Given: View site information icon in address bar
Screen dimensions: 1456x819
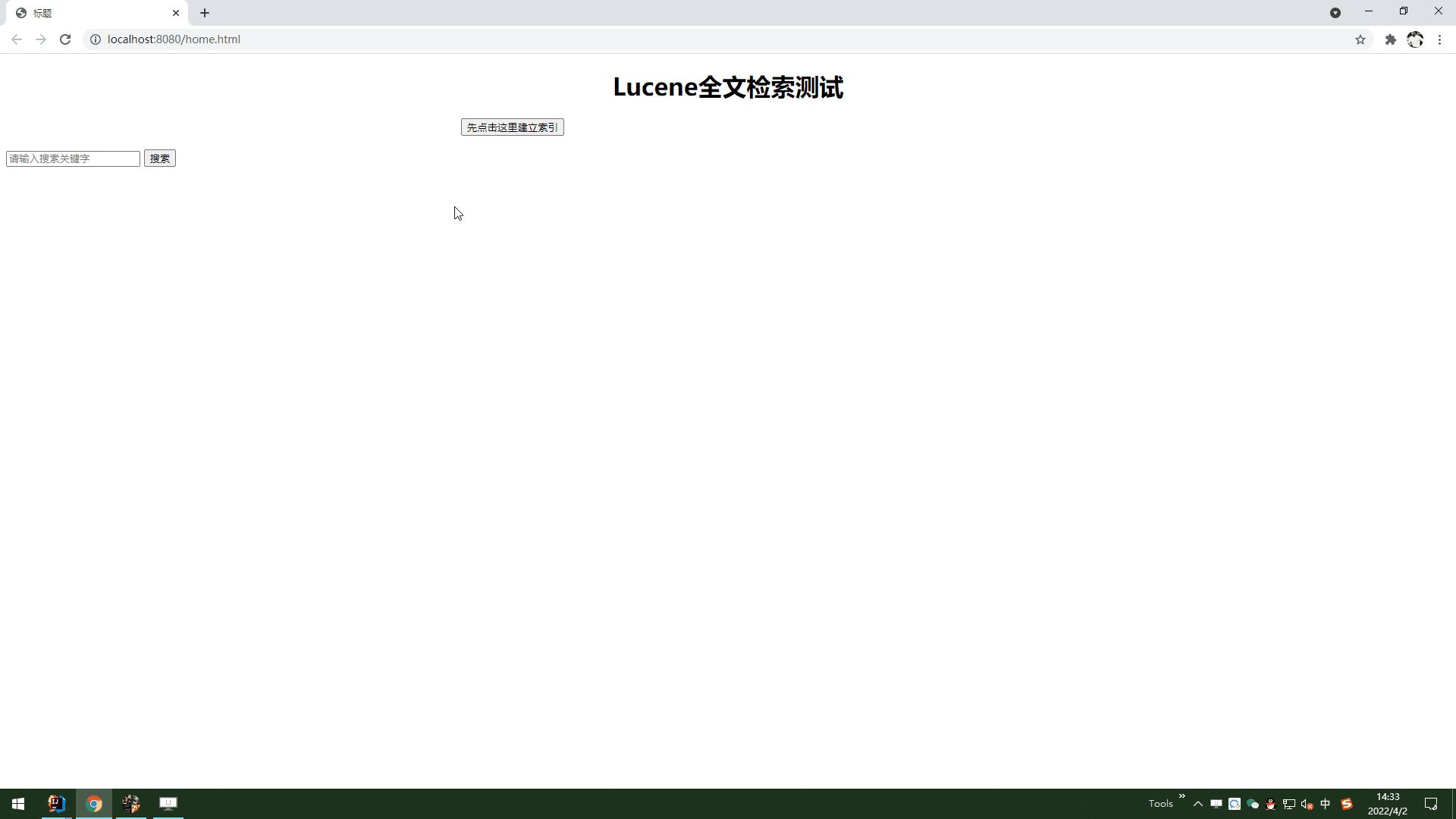Looking at the screenshot, I should 96,39.
